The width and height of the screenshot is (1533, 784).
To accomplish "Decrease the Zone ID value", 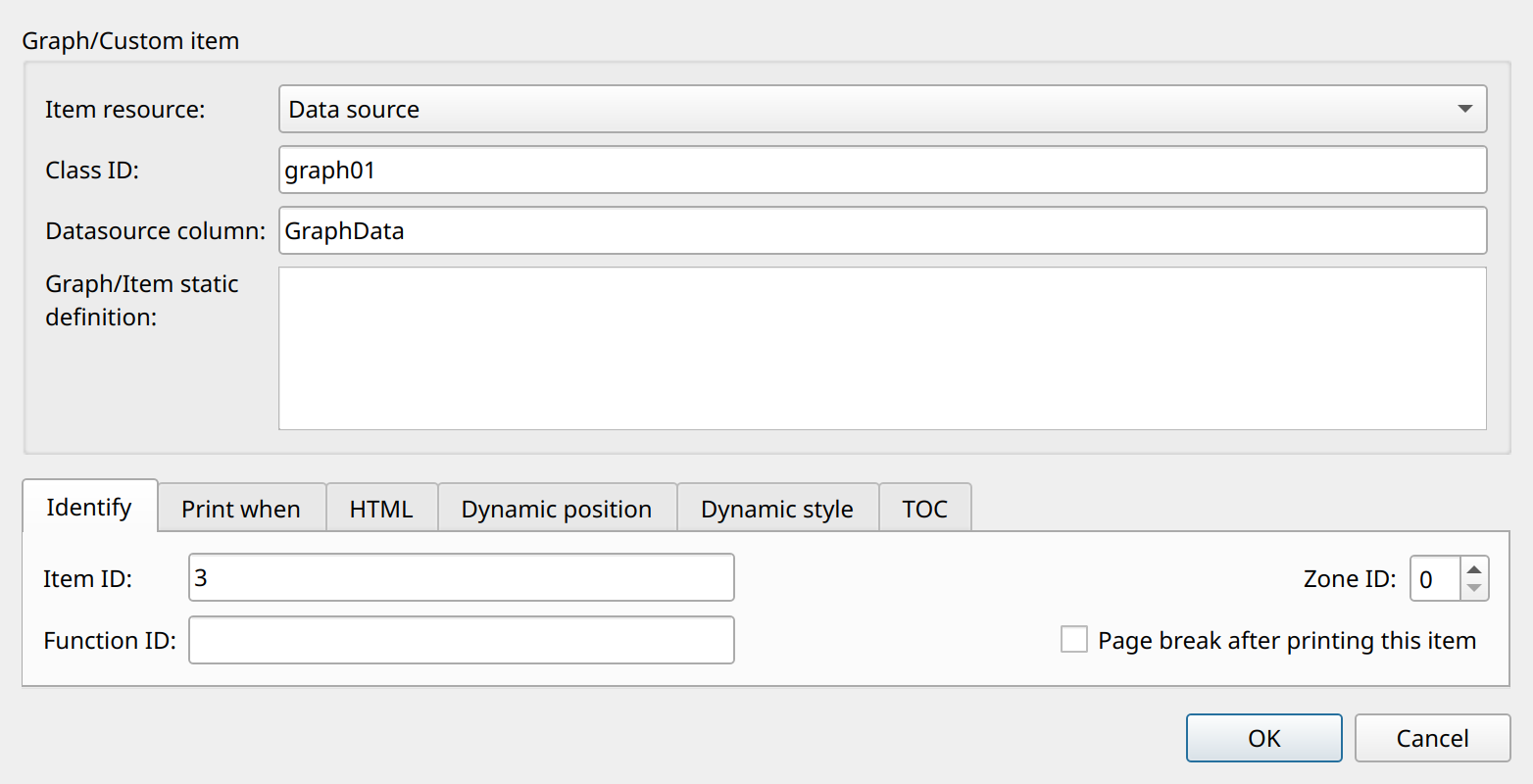I will (1474, 588).
